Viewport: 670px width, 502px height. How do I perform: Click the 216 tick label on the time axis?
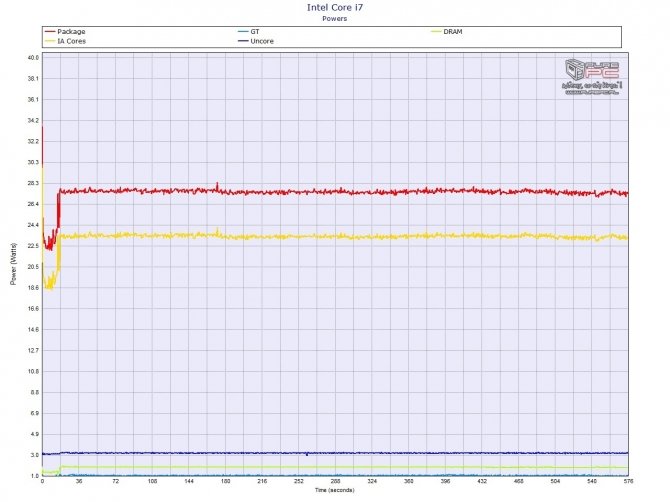[262, 481]
